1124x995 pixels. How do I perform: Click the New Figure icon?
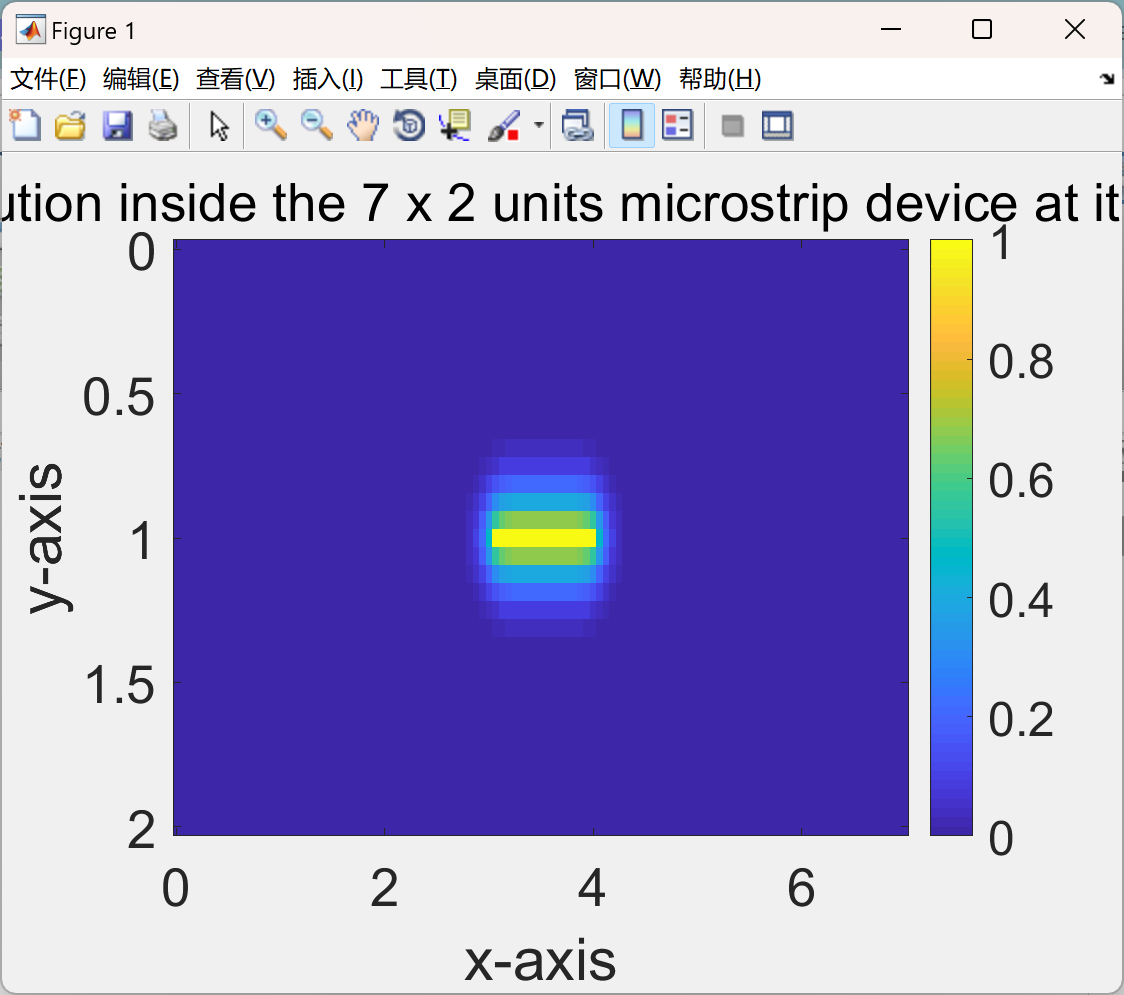click(x=26, y=126)
